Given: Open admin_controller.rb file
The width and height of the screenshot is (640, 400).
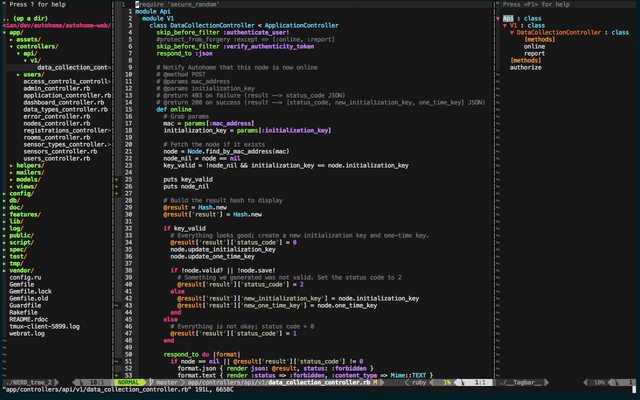Looking at the screenshot, I should [x=57, y=89].
